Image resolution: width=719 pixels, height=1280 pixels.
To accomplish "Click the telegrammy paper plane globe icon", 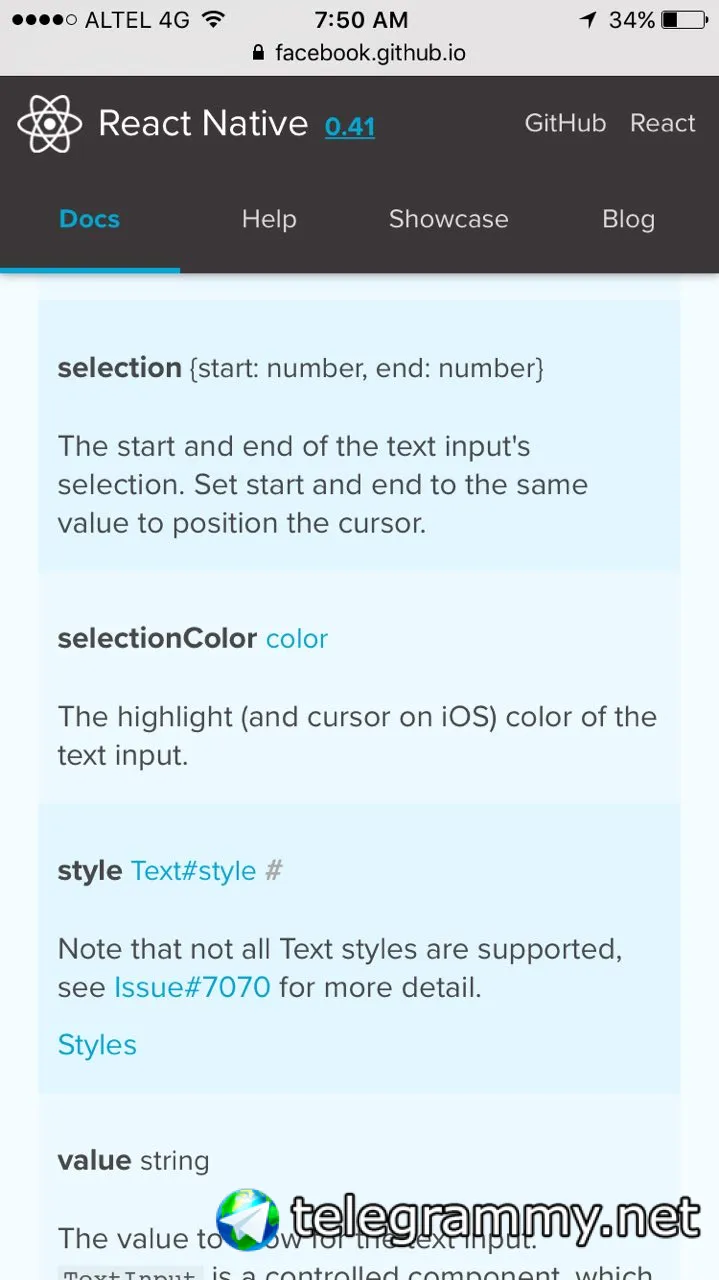I will pyautogui.click(x=248, y=1219).
